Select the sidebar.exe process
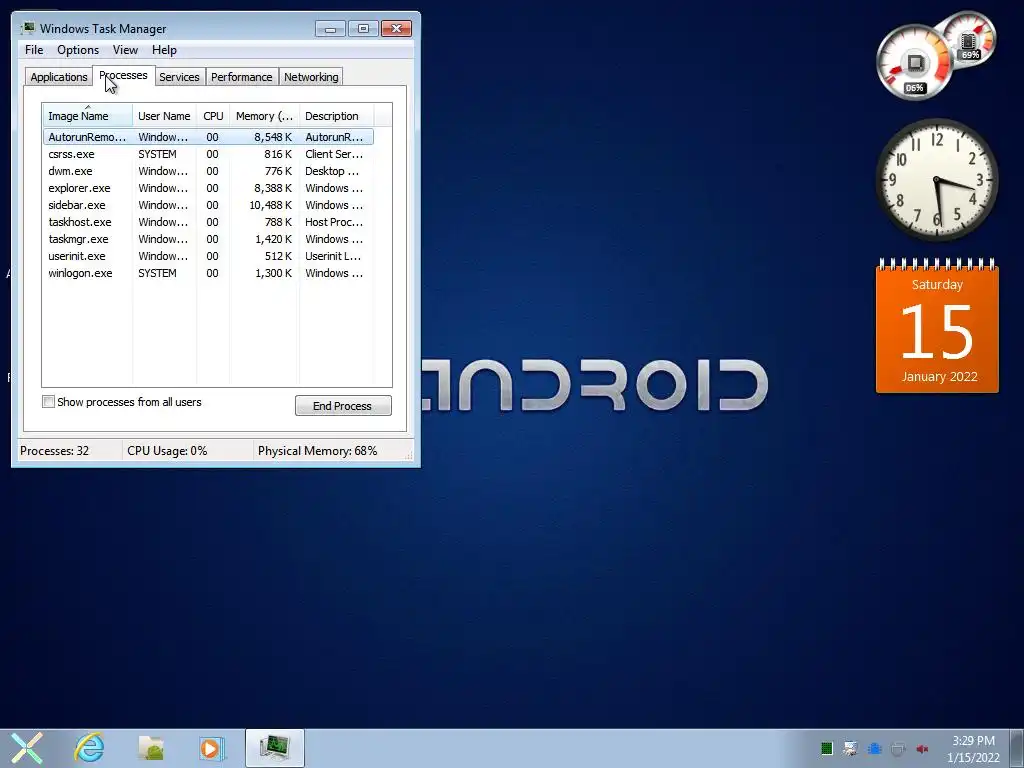This screenshot has height=768, width=1024. tap(208, 205)
